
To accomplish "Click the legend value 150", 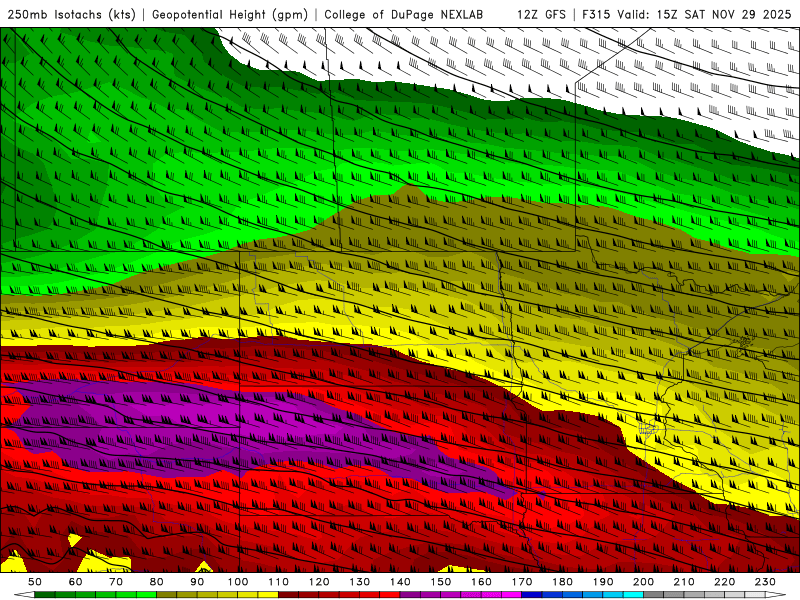I will coord(441,582).
